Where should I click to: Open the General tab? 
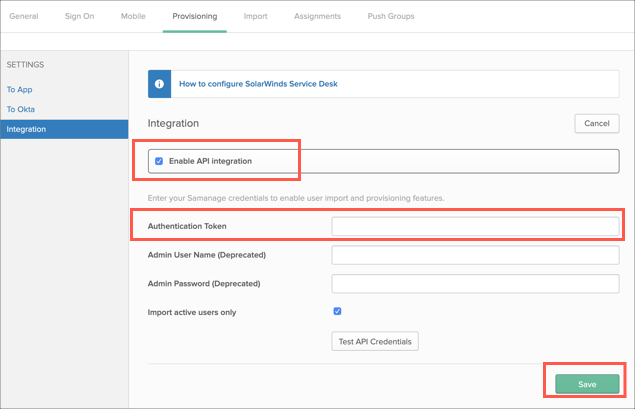click(24, 16)
